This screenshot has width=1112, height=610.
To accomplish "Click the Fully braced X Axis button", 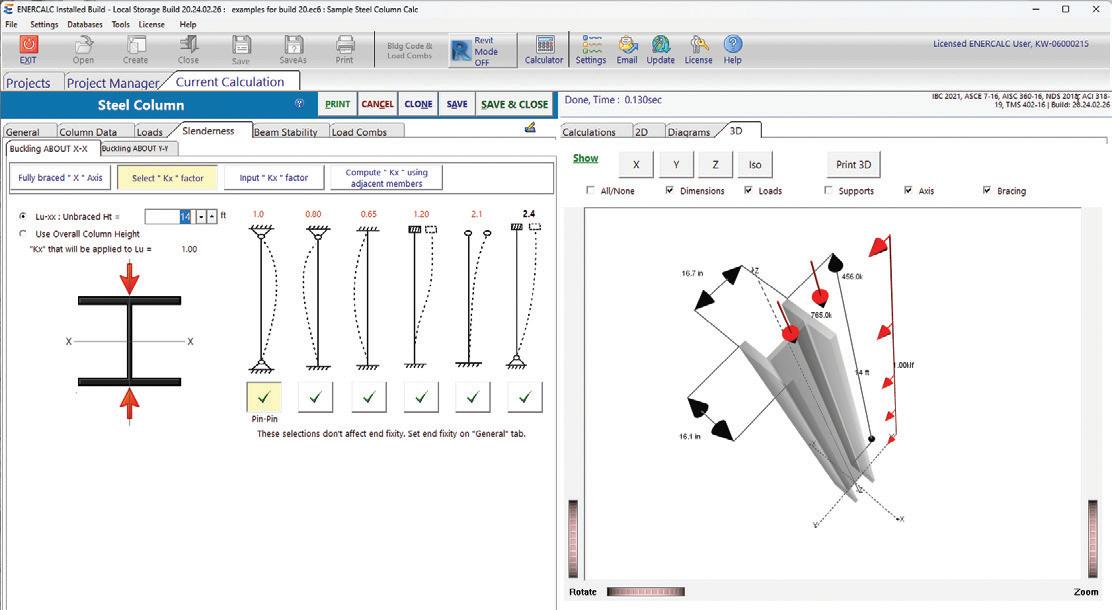I will (60, 177).
